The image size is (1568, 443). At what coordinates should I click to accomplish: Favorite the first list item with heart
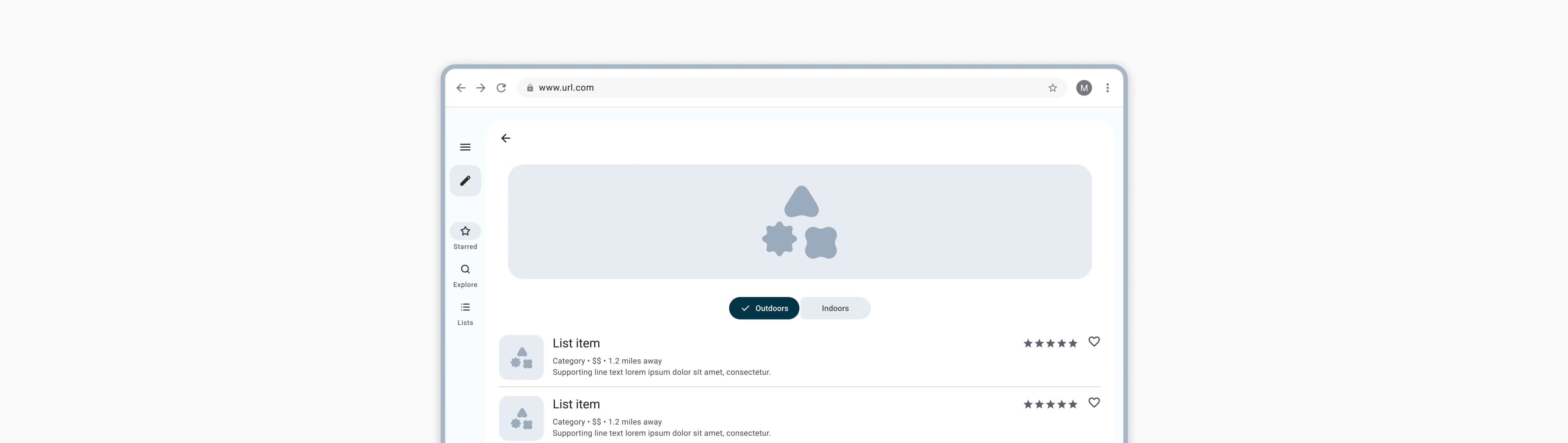[x=1094, y=342]
